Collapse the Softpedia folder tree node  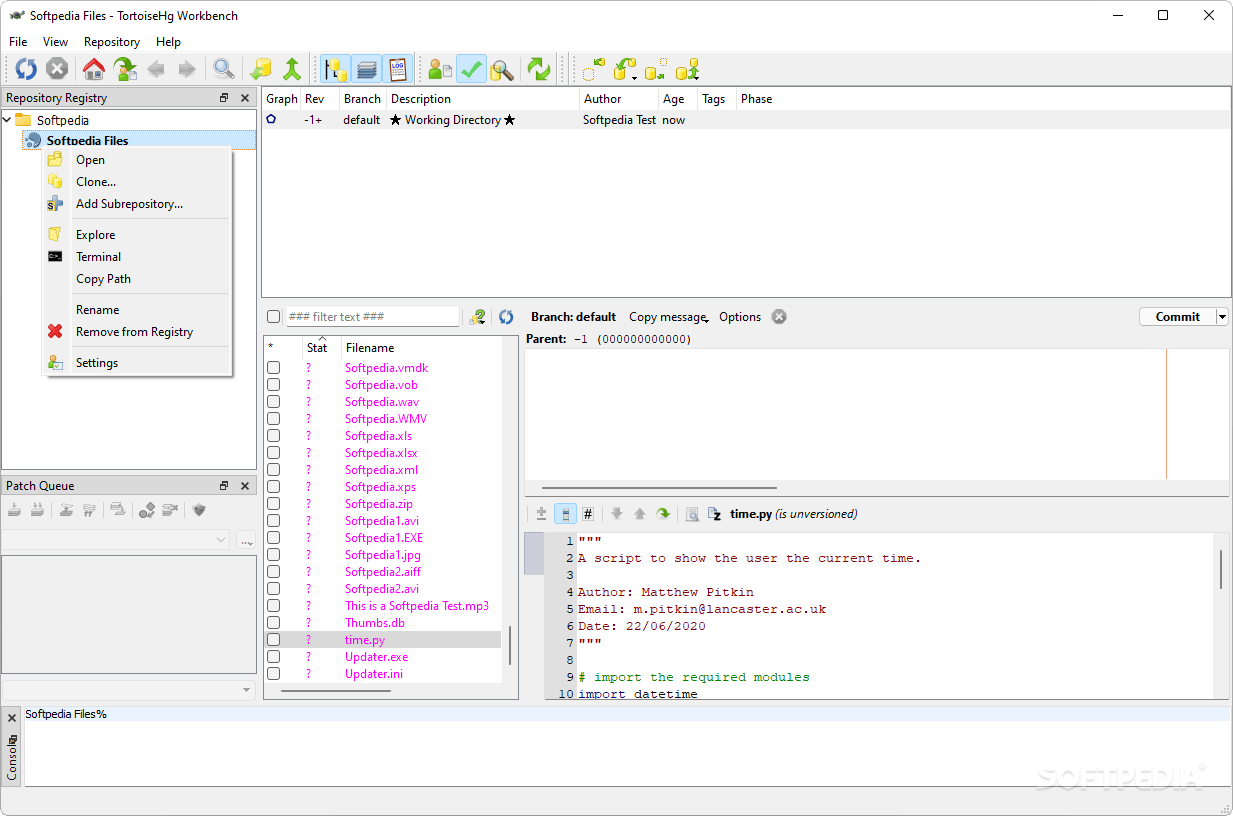[x=8, y=120]
